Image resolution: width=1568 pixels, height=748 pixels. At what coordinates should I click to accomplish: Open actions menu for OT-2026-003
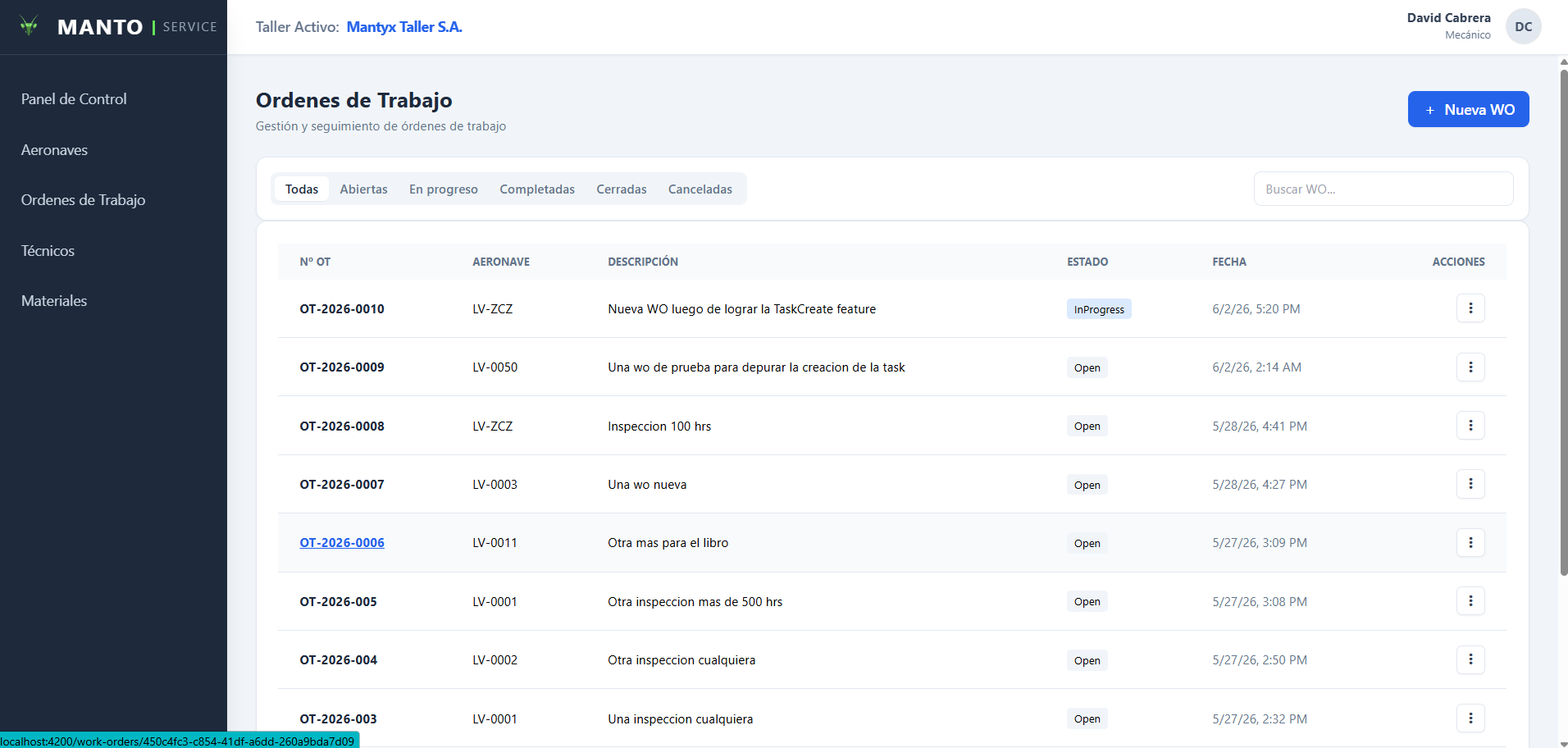(x=1470, y=718)
